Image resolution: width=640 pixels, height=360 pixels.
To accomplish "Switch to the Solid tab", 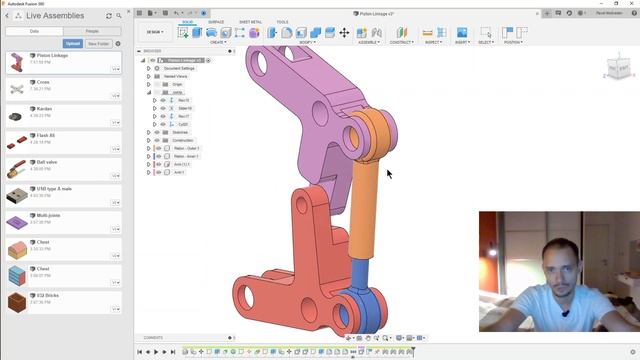I will tap(188, 22).
